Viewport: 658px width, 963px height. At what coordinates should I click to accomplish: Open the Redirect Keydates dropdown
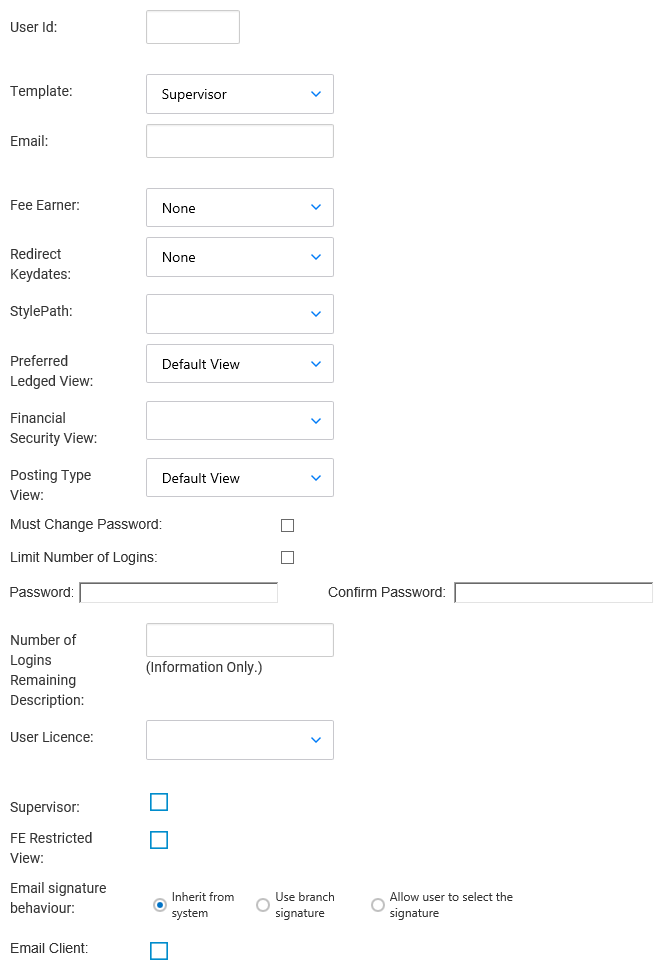[240, 257]
